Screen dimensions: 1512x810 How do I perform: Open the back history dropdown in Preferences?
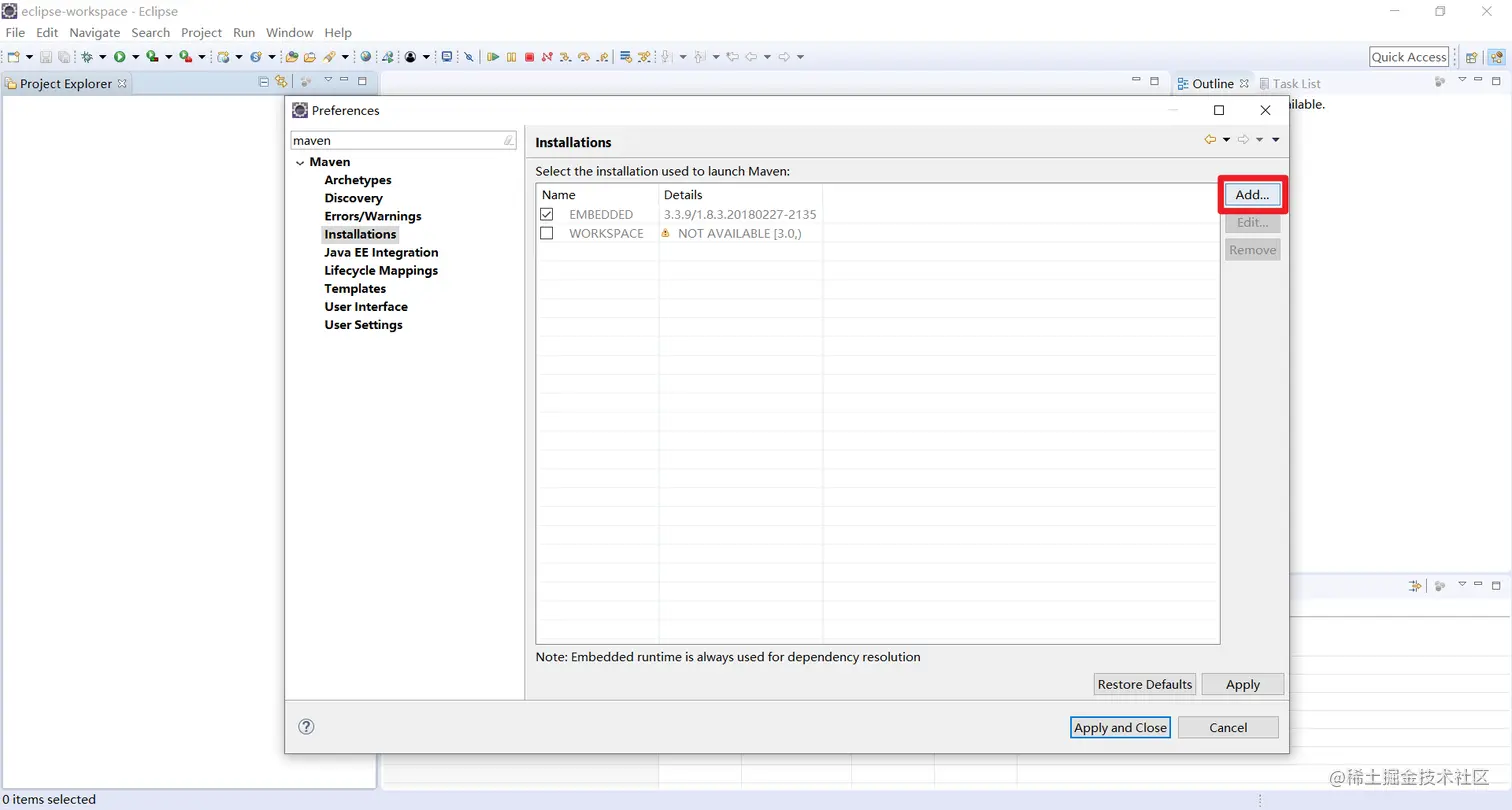(1226, 140)
